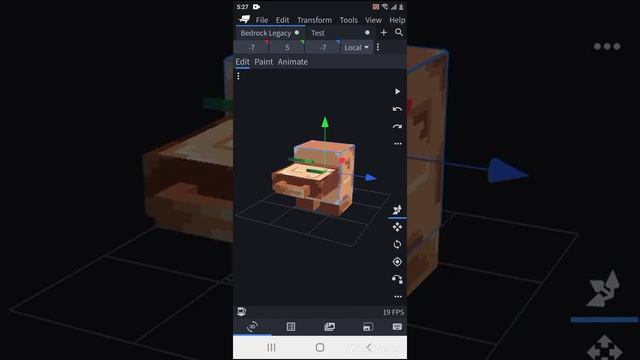The width and height of the screenshot is (640, 360).
Task: Click the unsaved dot on Test tab
Action: [x=367, y=33]
